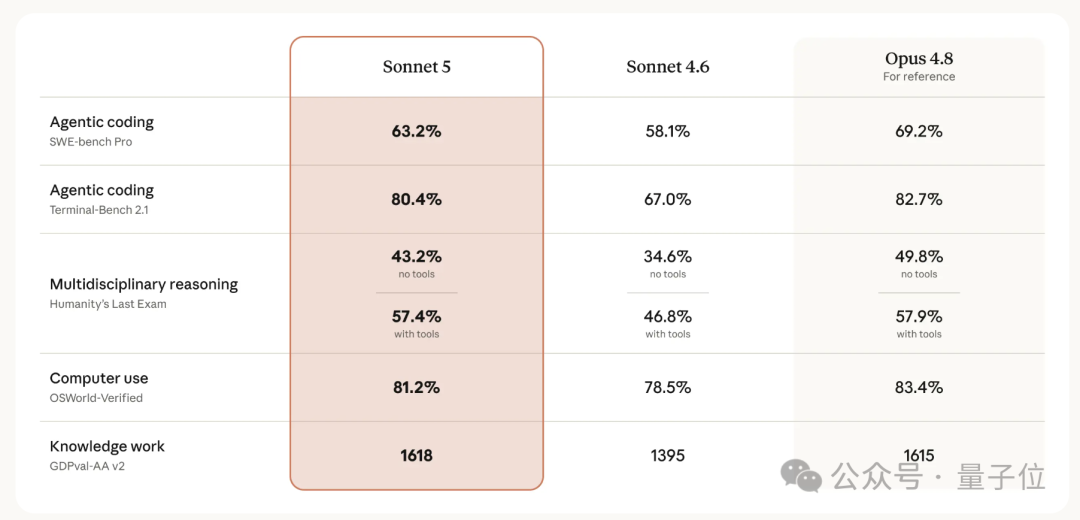Viewport: 1080px width, 520px height.
Task: Select the Sonnet 5 column header
Action: click(417, 67)
